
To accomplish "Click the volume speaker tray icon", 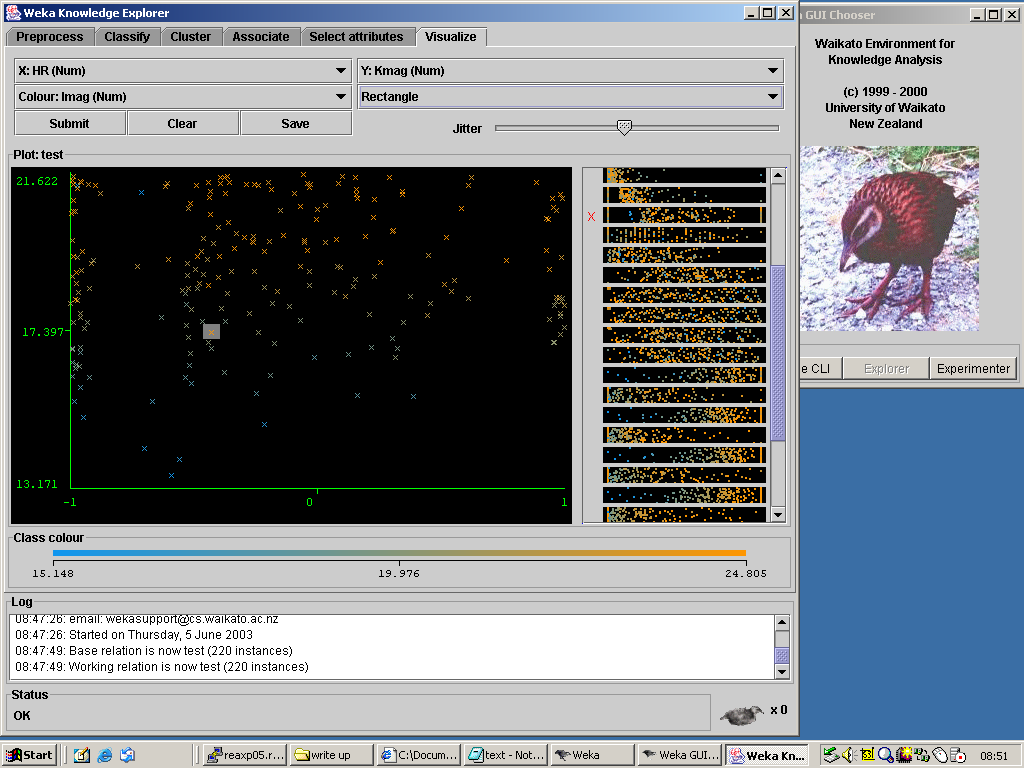I will click(847, 755).
